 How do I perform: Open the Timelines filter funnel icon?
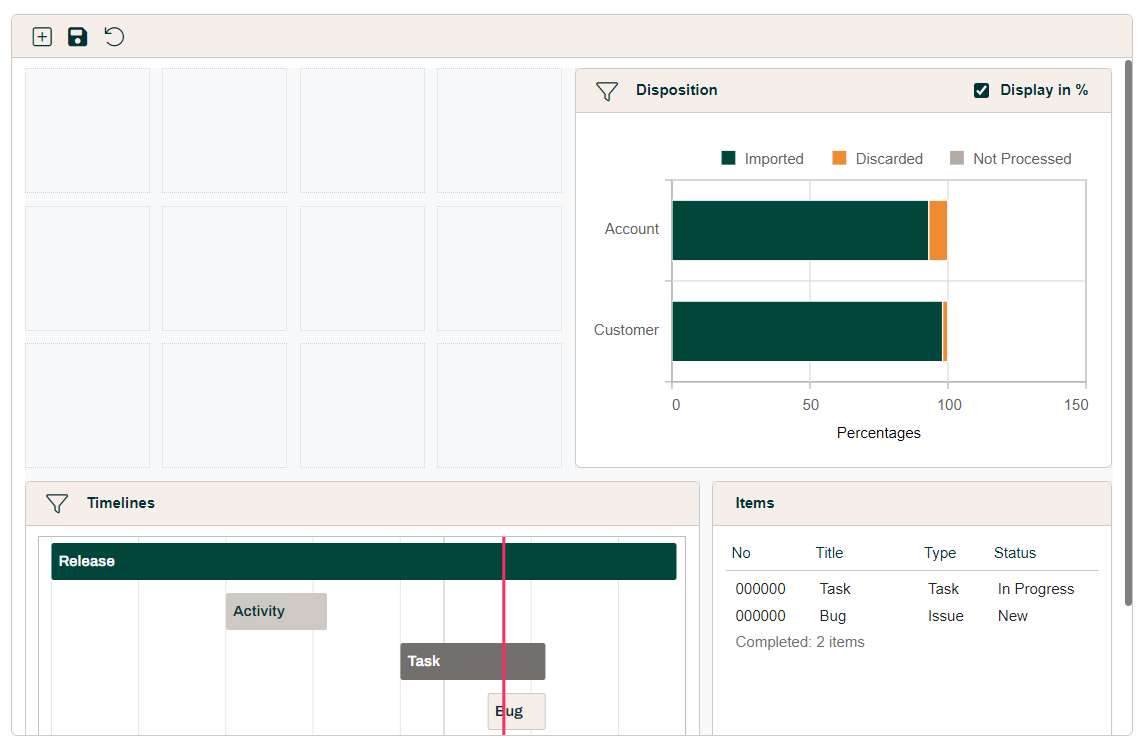[57, 504]
